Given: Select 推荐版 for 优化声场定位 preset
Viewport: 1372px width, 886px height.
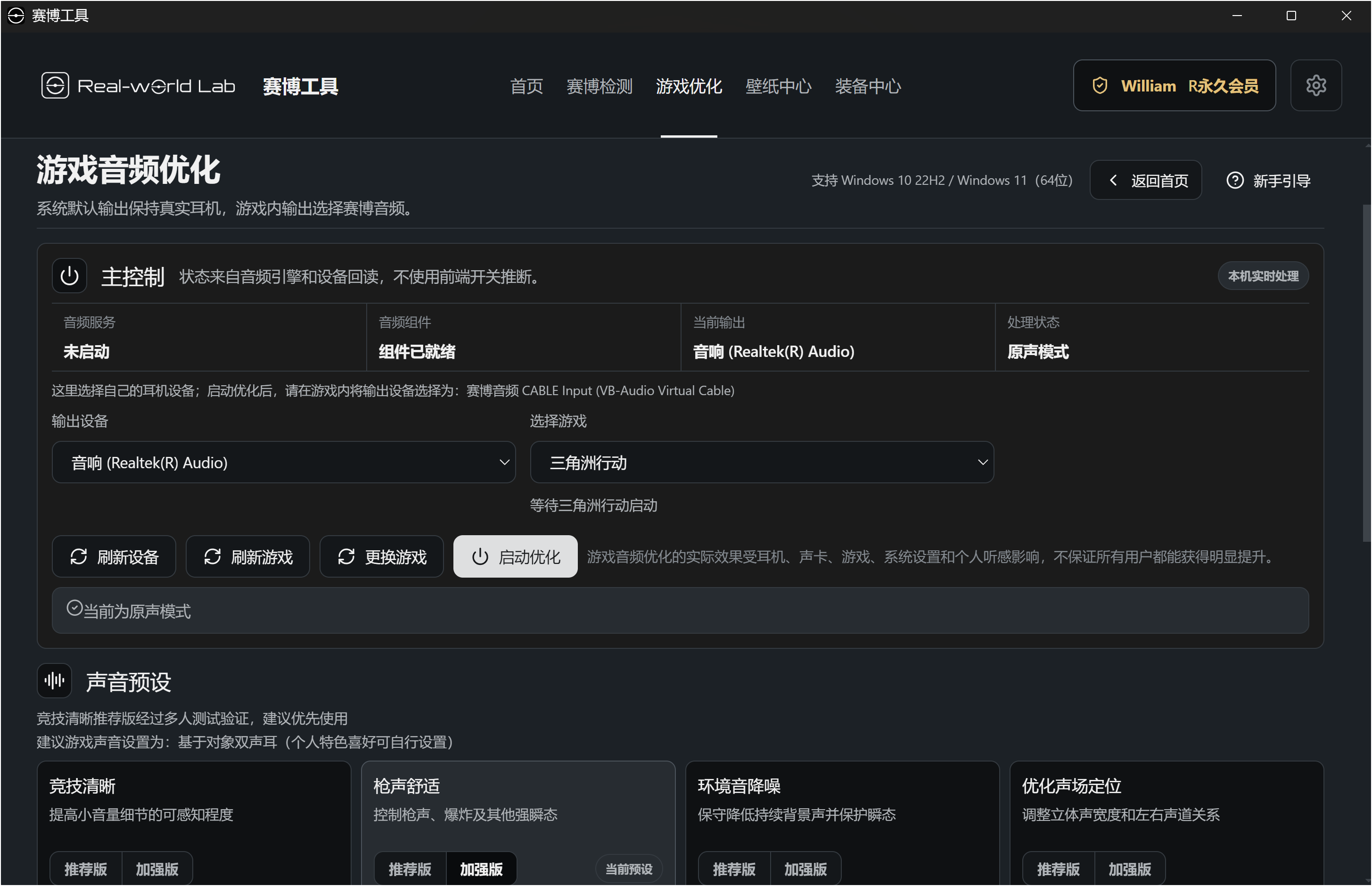Looking at the screenshot, I should (x=1059, y=869).
